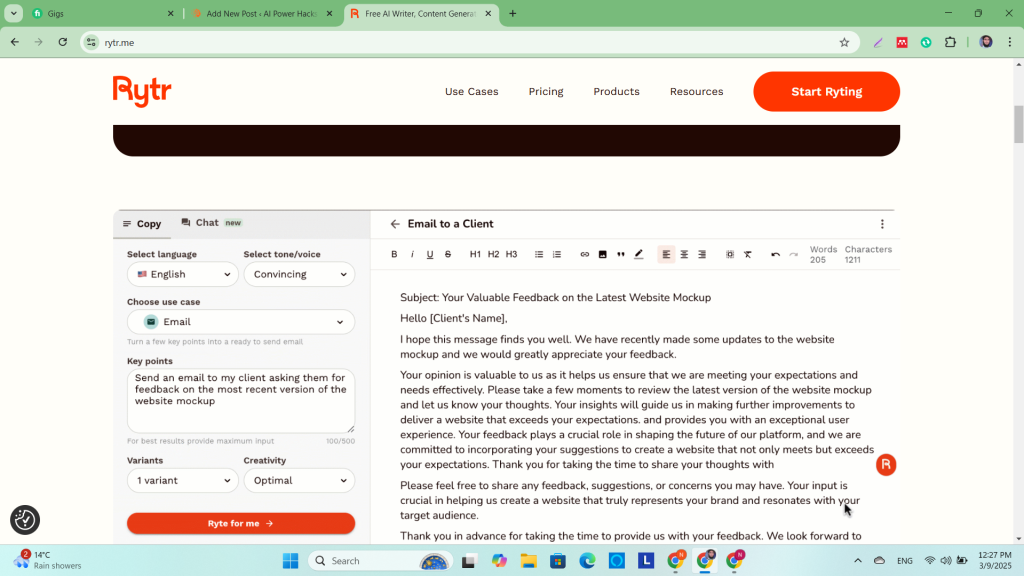The image size is (1024, 576).
Task: Open the Pricing menu item
Action: (546, 91)
